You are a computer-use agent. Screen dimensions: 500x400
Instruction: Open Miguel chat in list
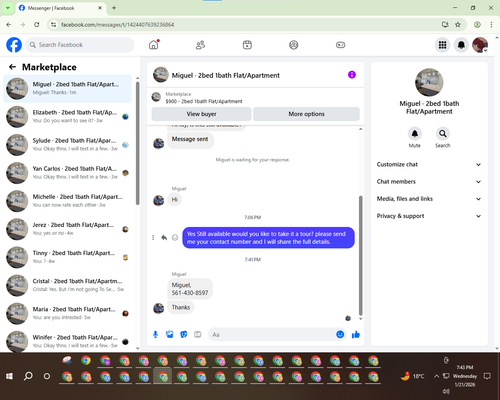67,88
